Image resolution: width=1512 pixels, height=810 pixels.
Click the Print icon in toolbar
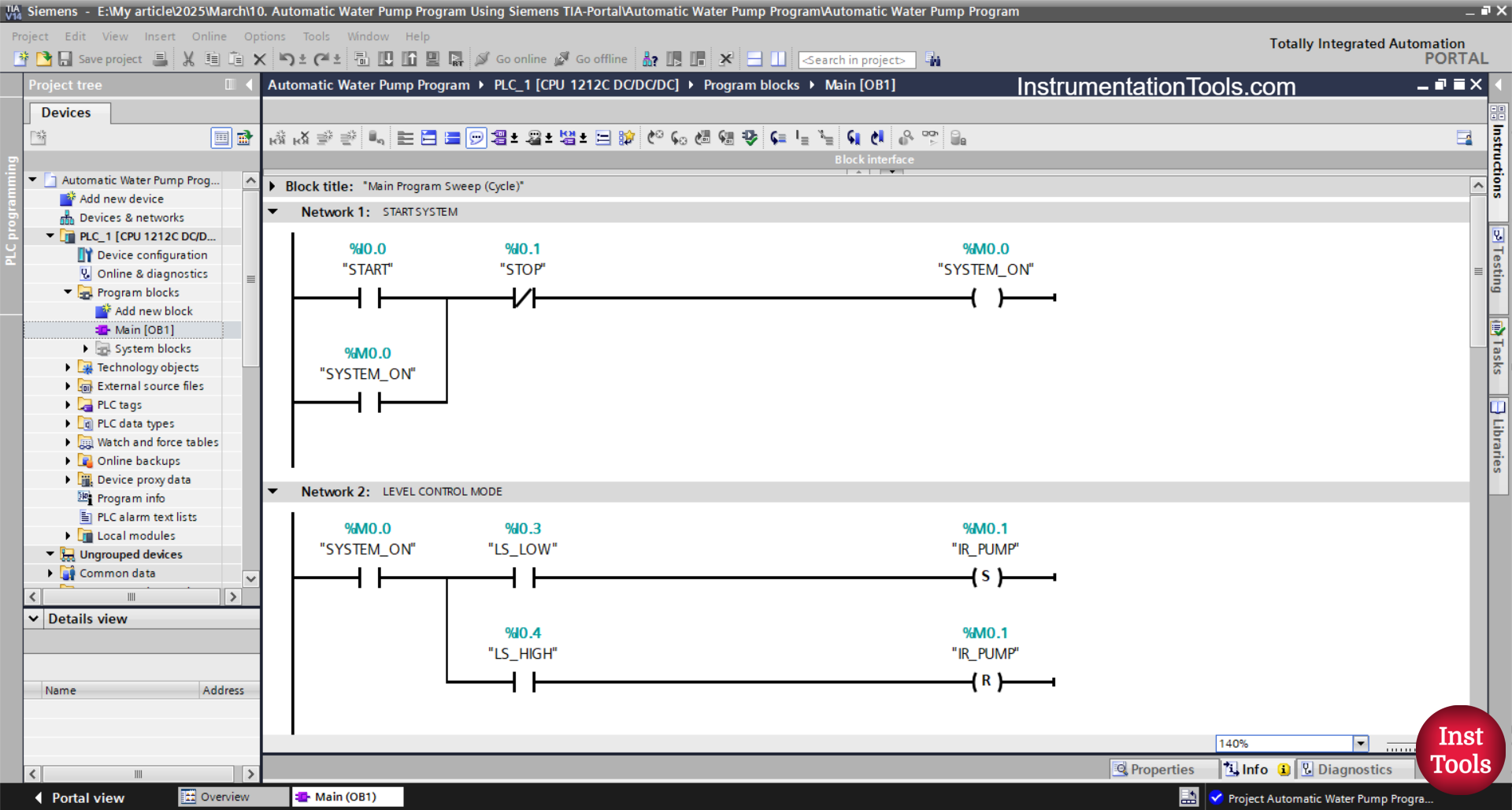pyautogui.click(x=160, y=59)
